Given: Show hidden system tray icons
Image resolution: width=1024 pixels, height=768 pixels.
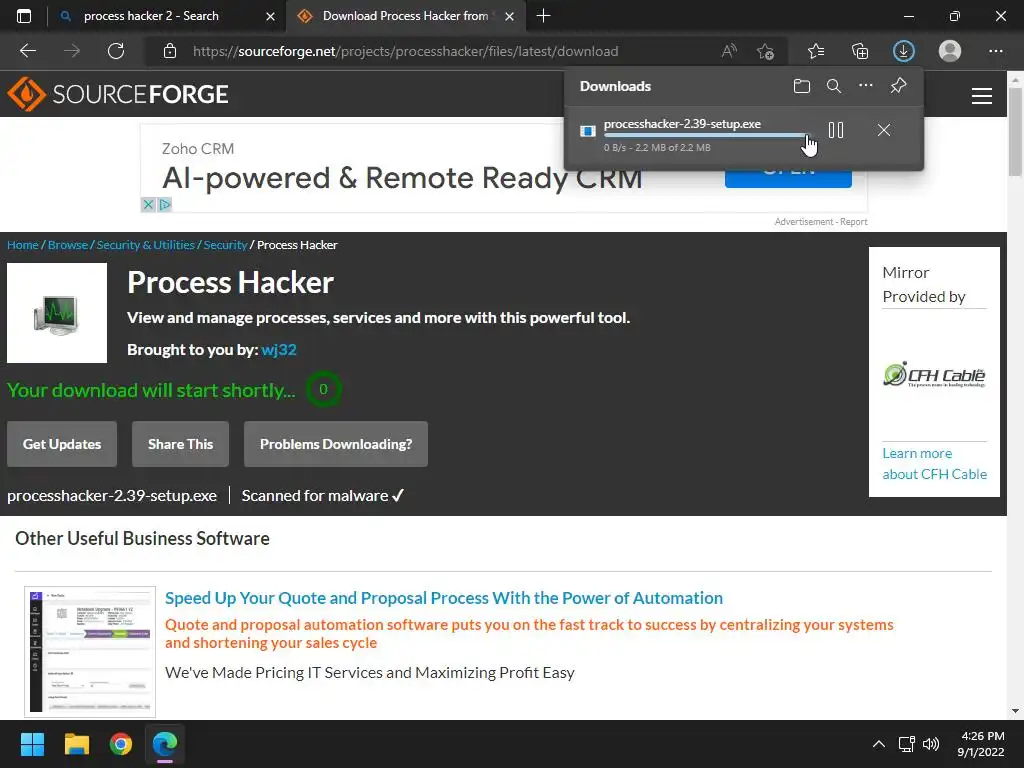Looking at the screenshot, I should (x=879, y=744).
